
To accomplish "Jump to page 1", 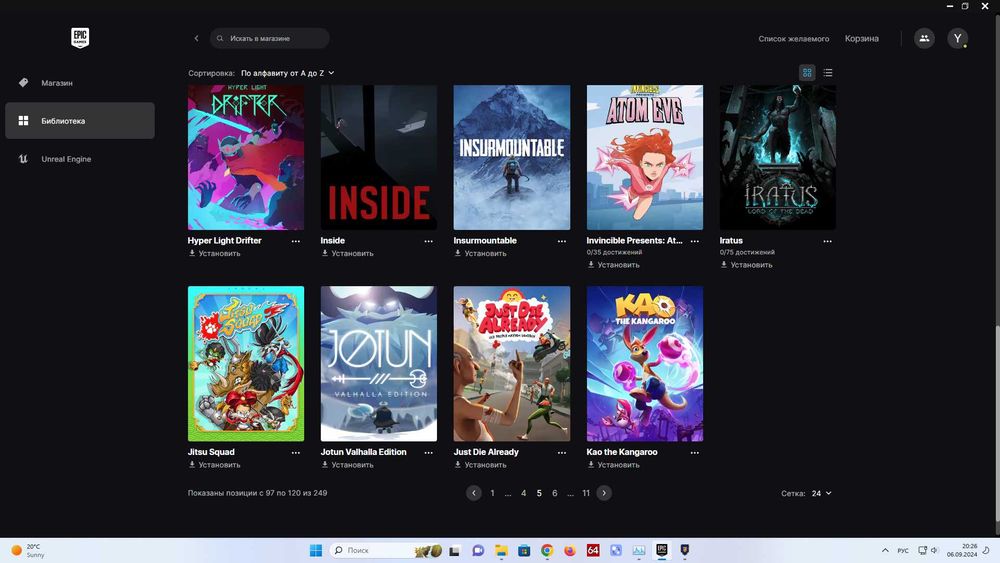I will [x=492, y=493].
